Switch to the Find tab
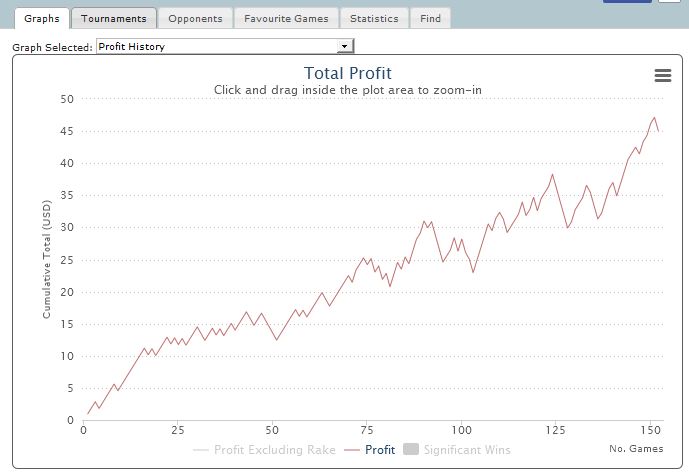The image size is (689, 473). pyautogui.click(x=430, y=18)
